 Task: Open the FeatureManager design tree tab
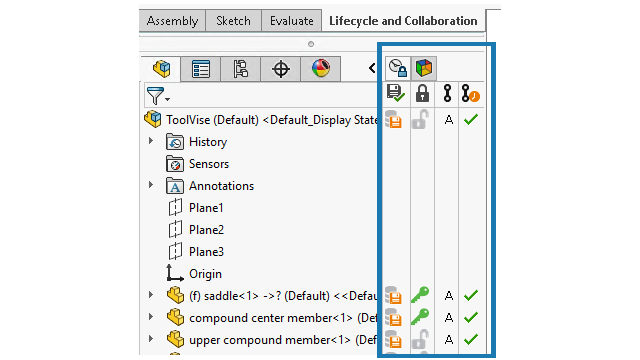[x=161, y=69]
